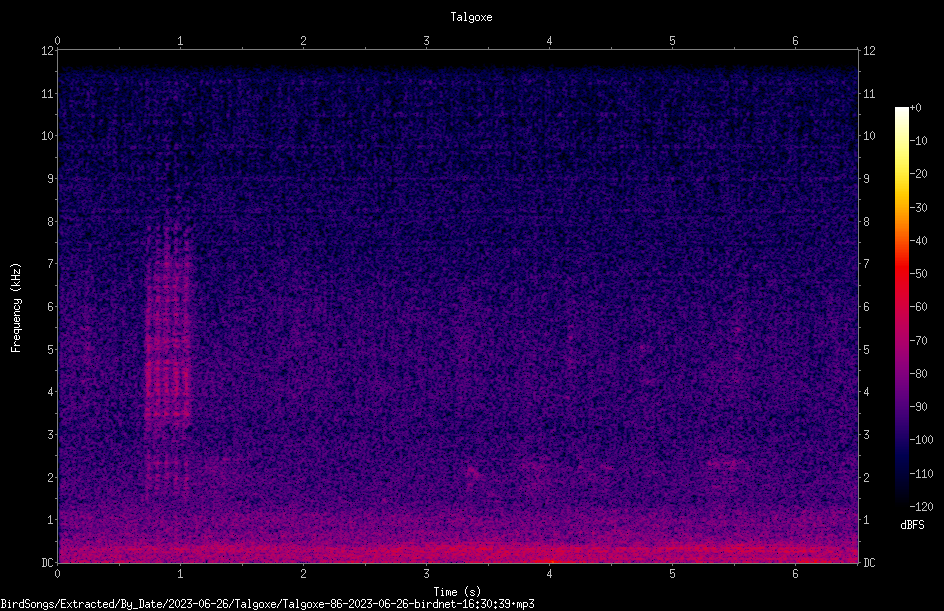Click the 3 second label on the bottom time axis
The image size is (944, 611).
[426, 574]
